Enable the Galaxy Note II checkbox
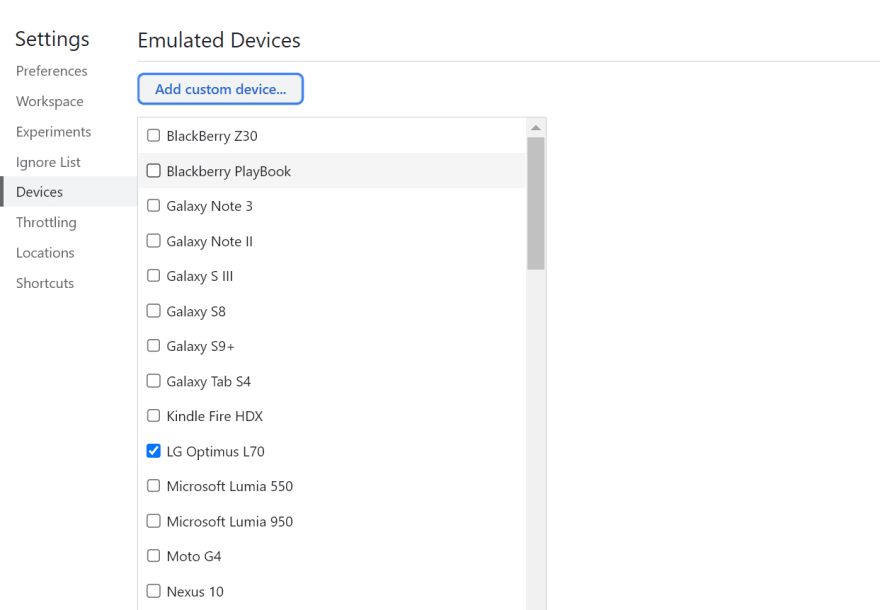 153,241
